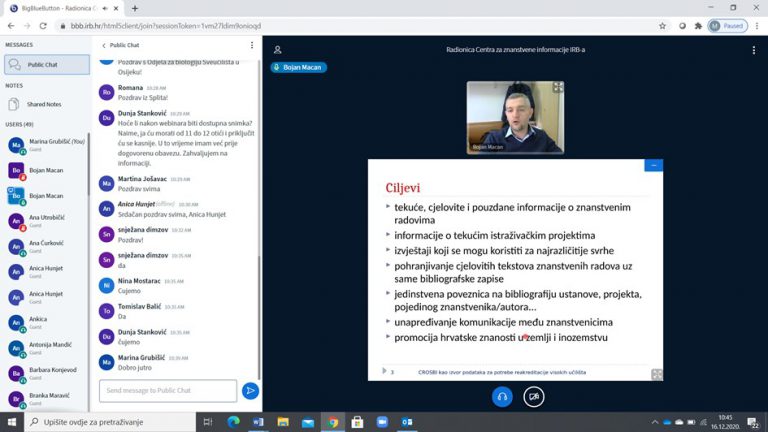
Task: Open Public Chat in the messages list
Action: point(46,64)
